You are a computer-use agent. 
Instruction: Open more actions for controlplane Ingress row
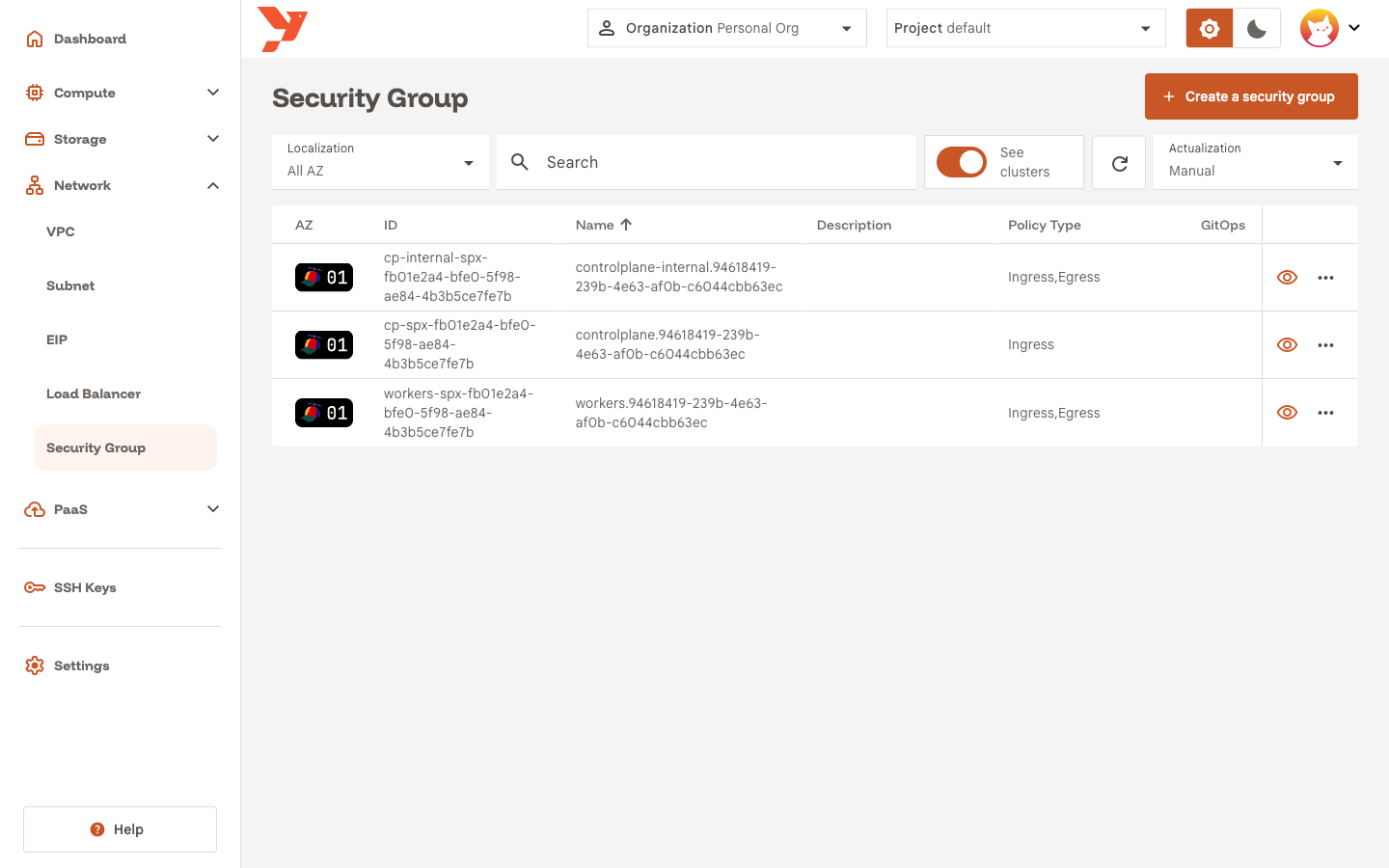click(1325, 345)
